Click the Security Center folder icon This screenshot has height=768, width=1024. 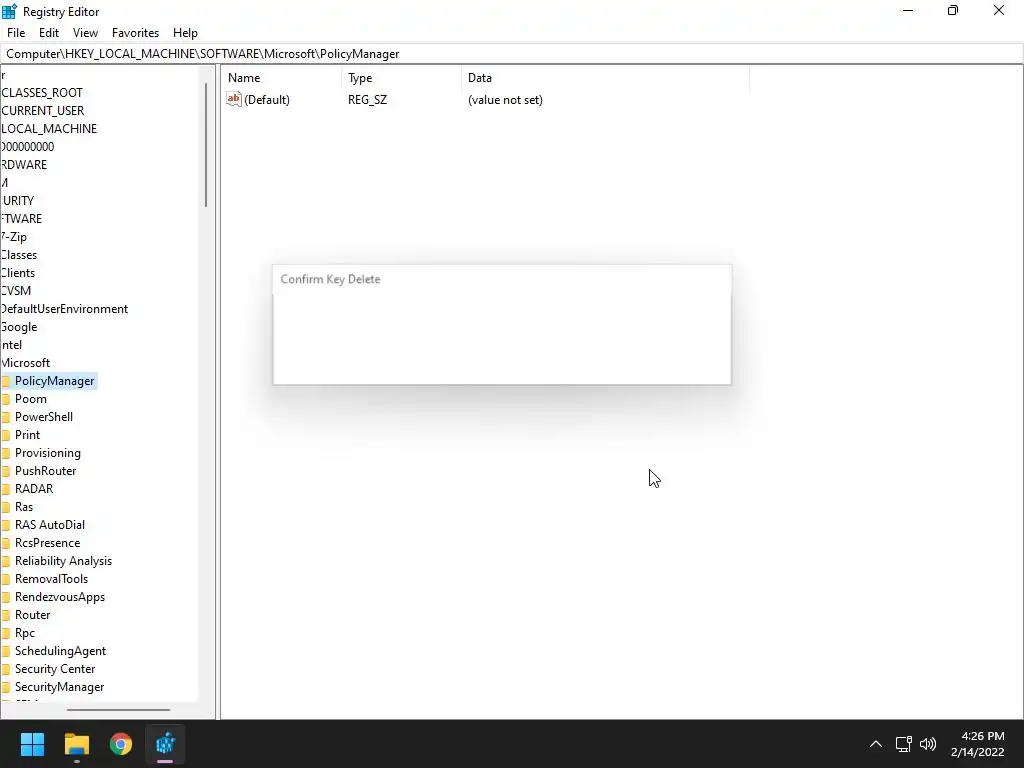pos(5,669)
